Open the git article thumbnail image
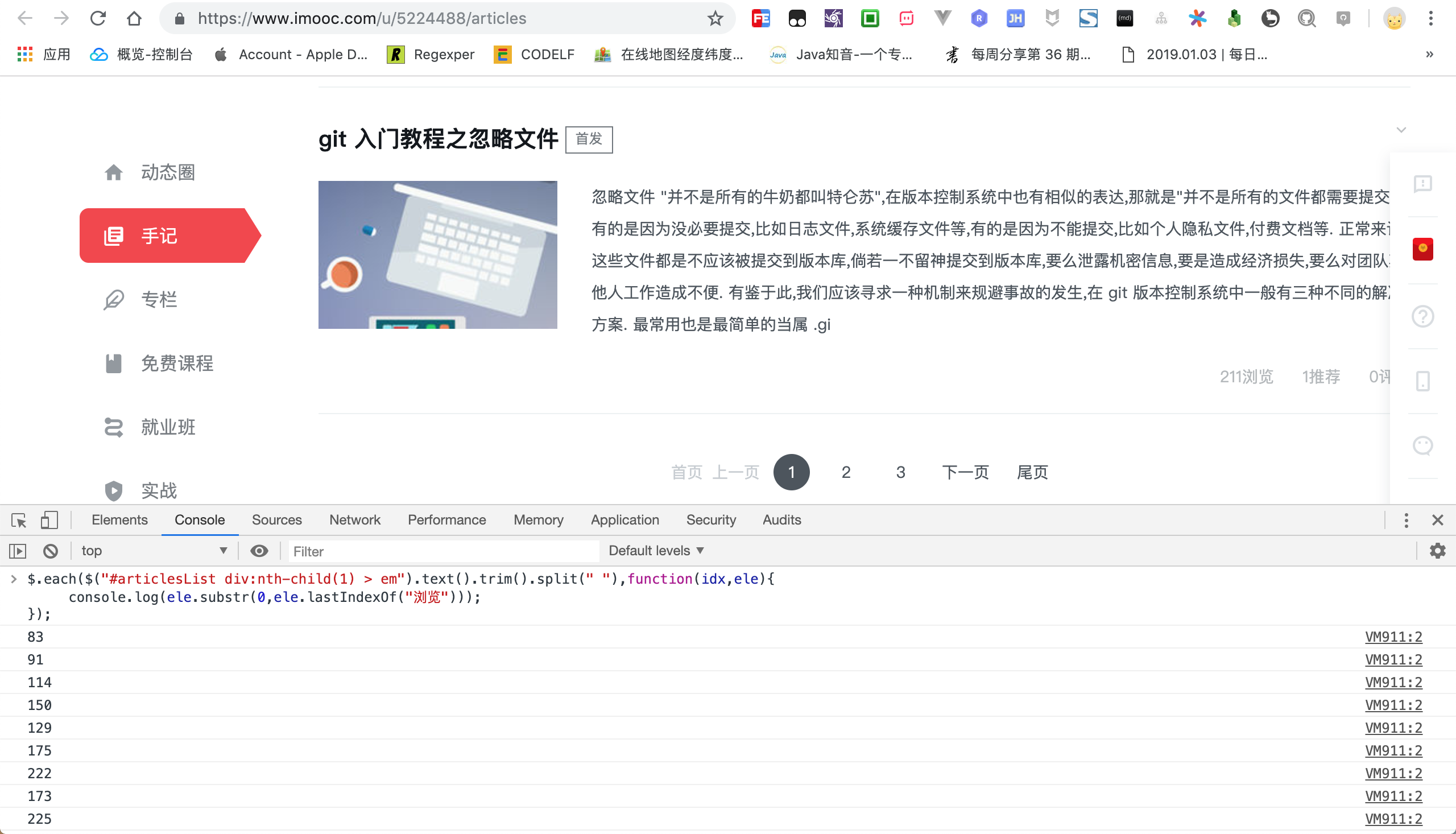This screenshot has height=834, width=1456. (437, 255)
